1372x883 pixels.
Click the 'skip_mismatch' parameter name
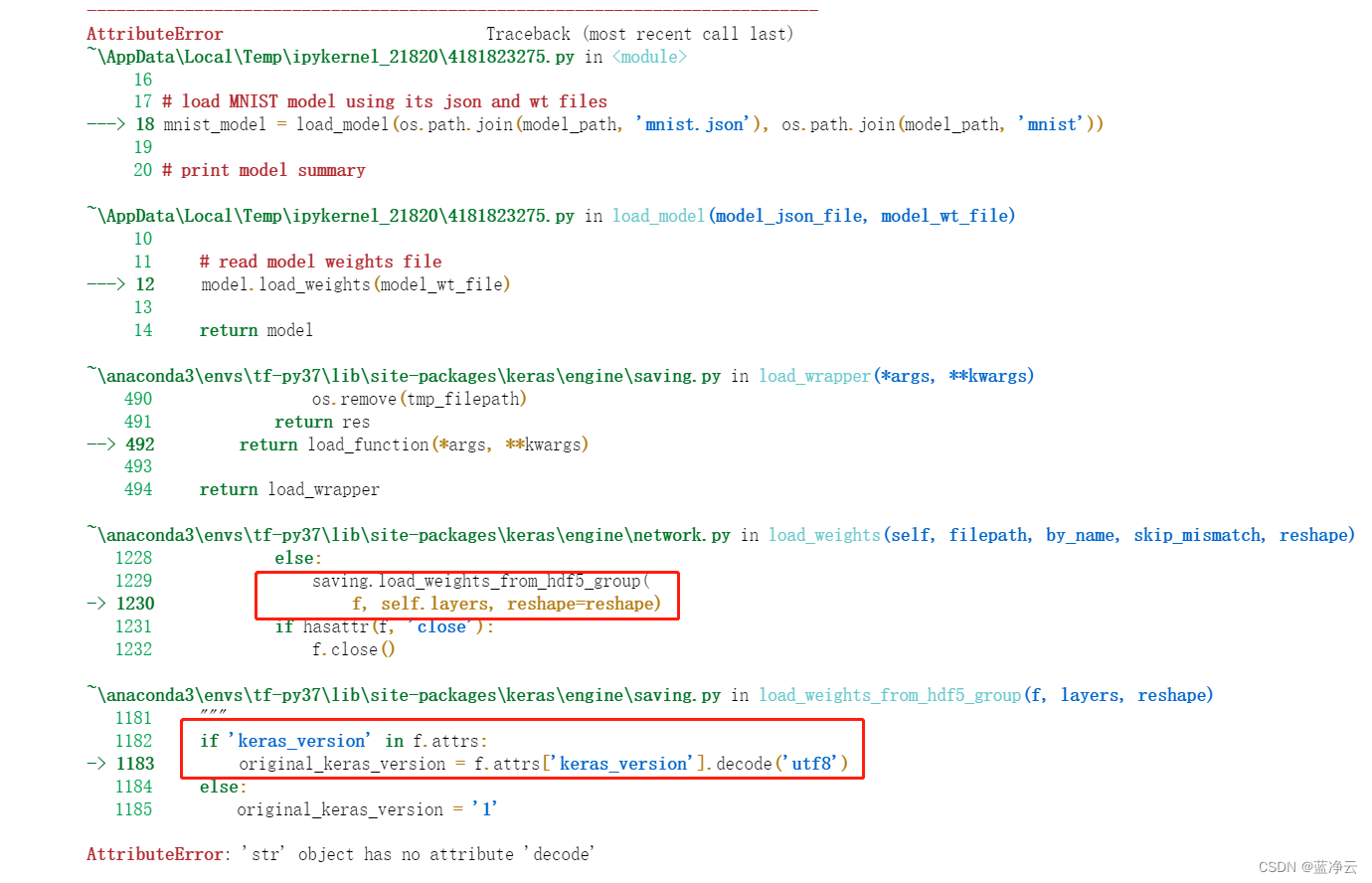click(x=1199, y=535)
